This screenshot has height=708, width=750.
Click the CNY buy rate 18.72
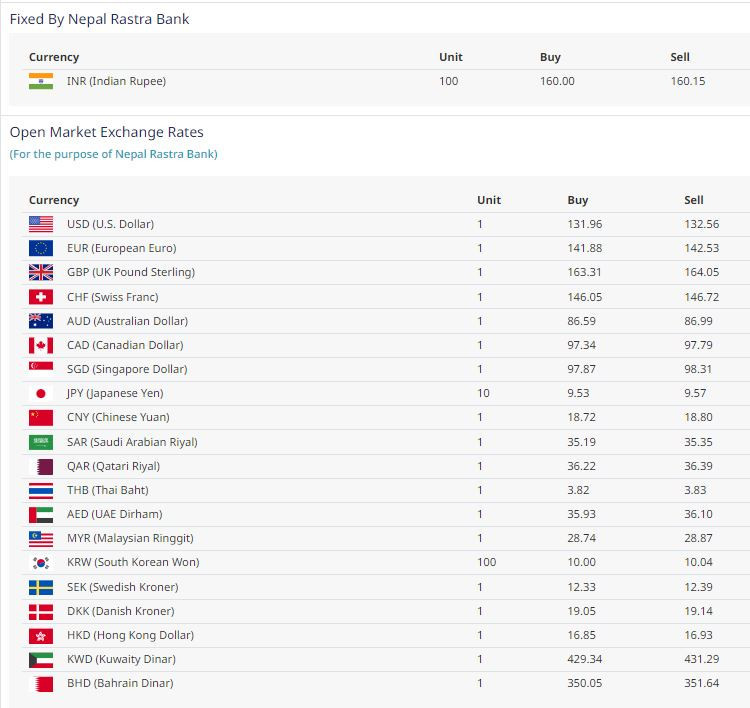[x=582, y=417]
